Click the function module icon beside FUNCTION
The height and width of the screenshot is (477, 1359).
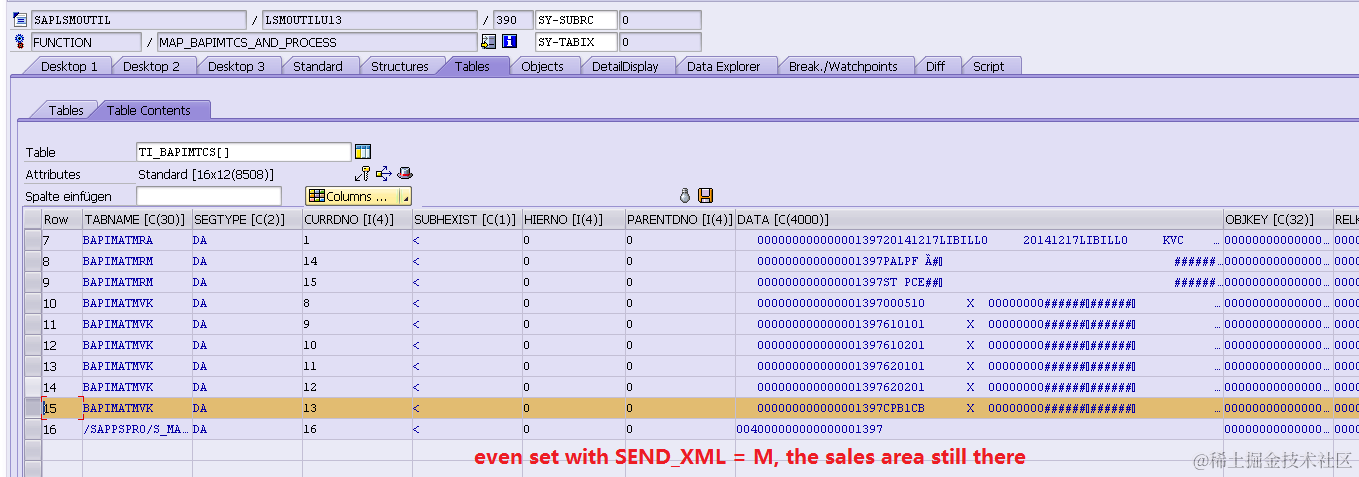pos(20,42)
